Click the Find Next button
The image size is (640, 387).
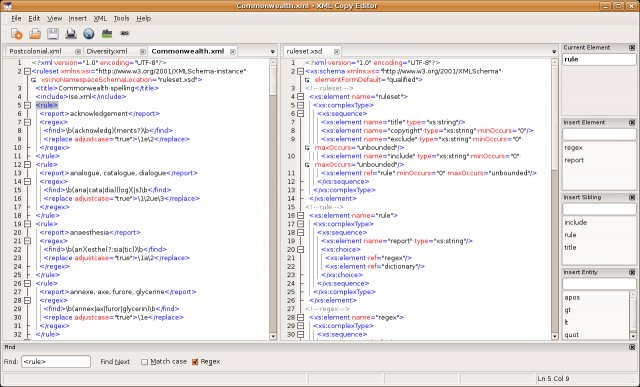(x=115, y=362)
